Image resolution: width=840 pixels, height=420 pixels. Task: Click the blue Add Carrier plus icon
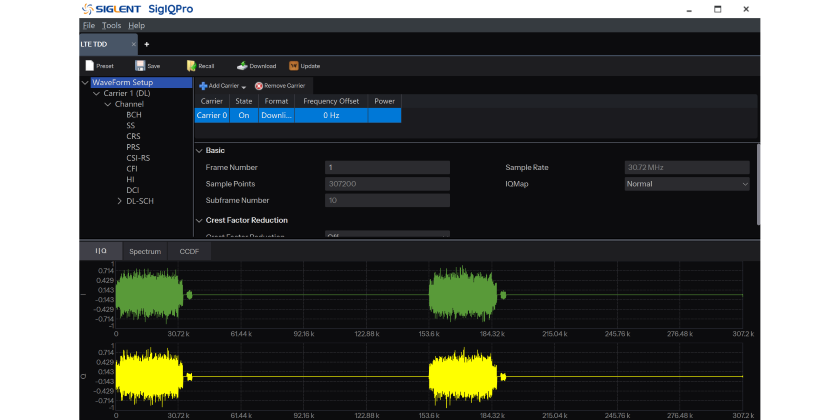click(202, 86)
